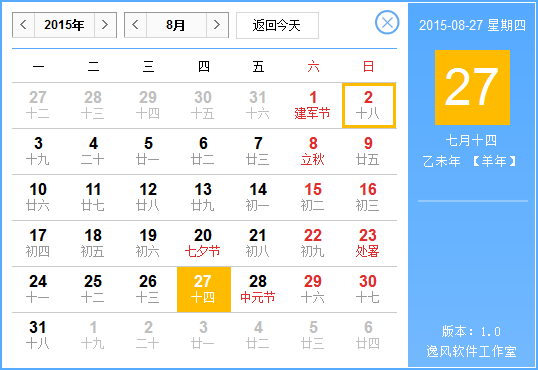Go to previous month arrow
The width and height of the screenshot is (538, 370).
click(x=135, y=25)
